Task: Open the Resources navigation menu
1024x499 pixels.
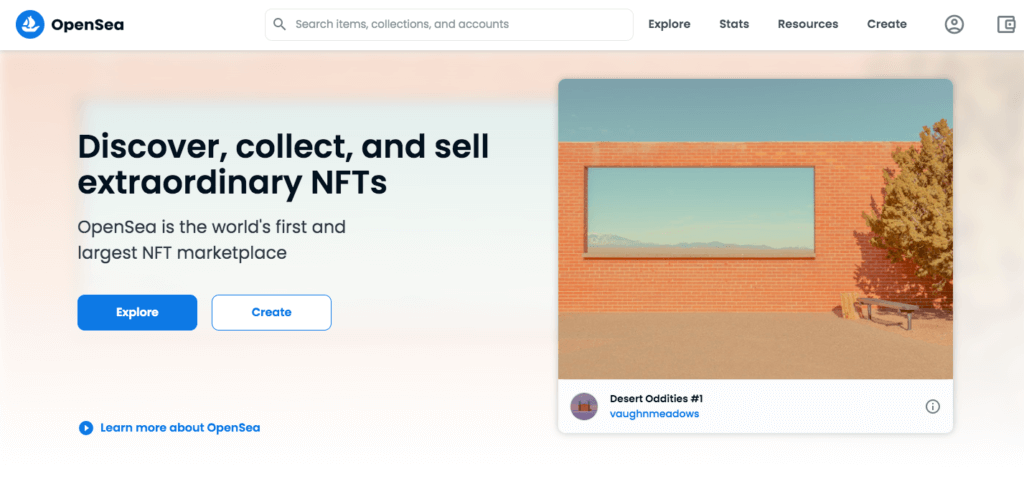Action: pyautogui.click(x=808, y=24)
